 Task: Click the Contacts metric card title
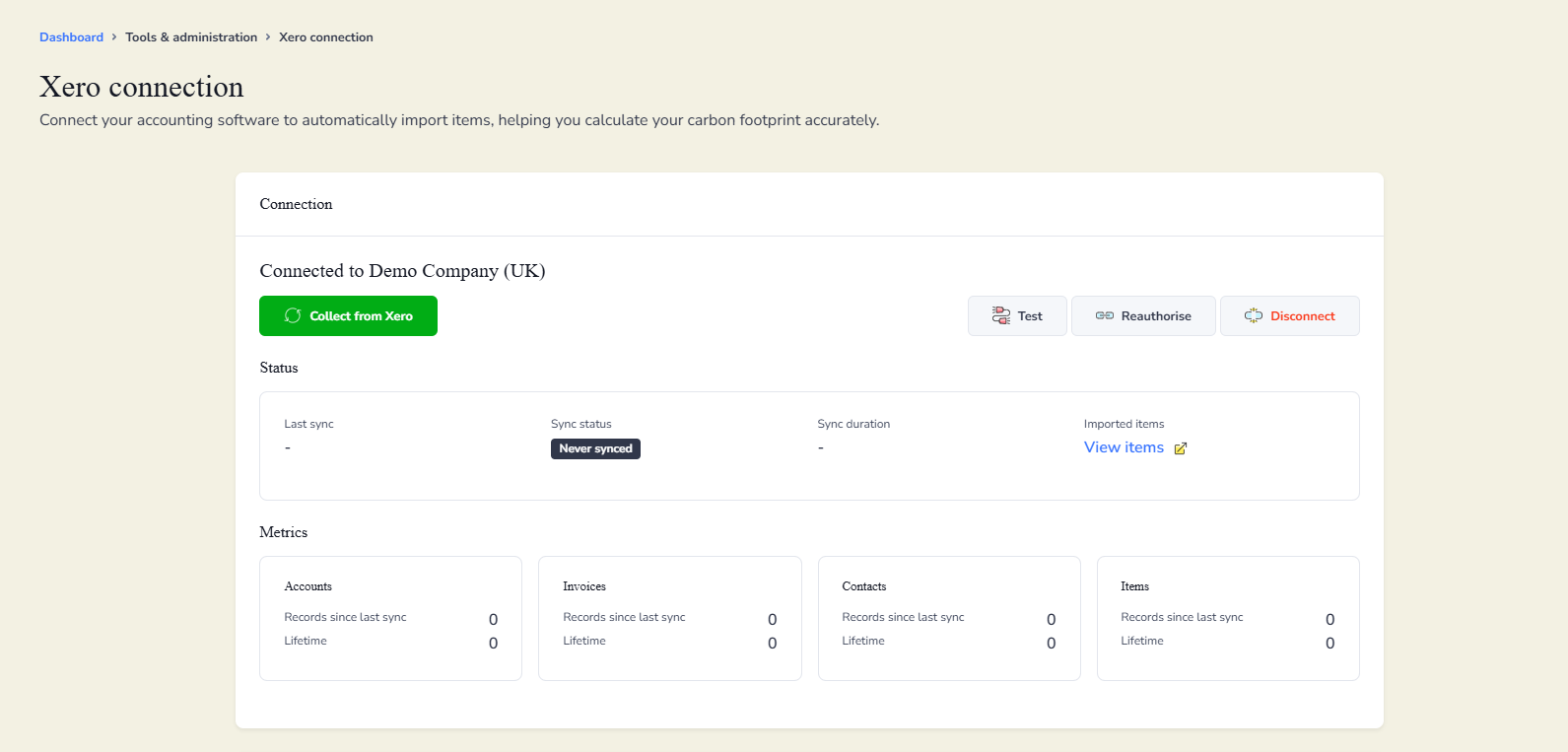coord(864,586)
